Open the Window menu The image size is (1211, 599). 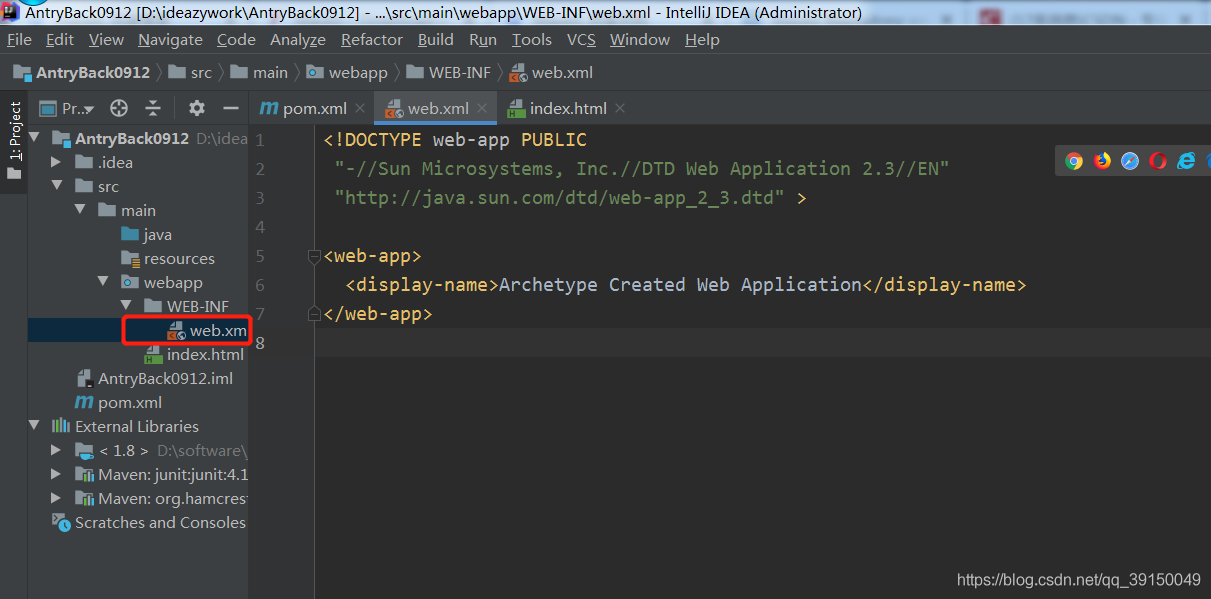point(640,39)
